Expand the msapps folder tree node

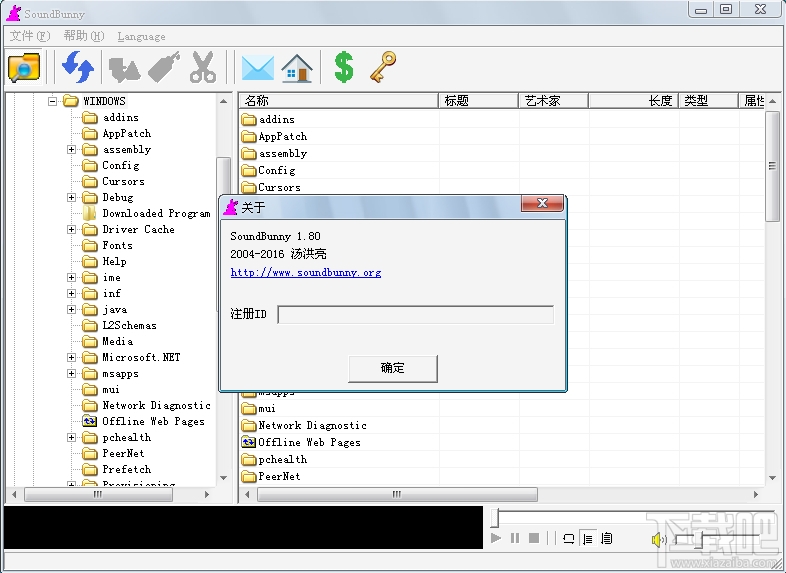pos(71,373)
